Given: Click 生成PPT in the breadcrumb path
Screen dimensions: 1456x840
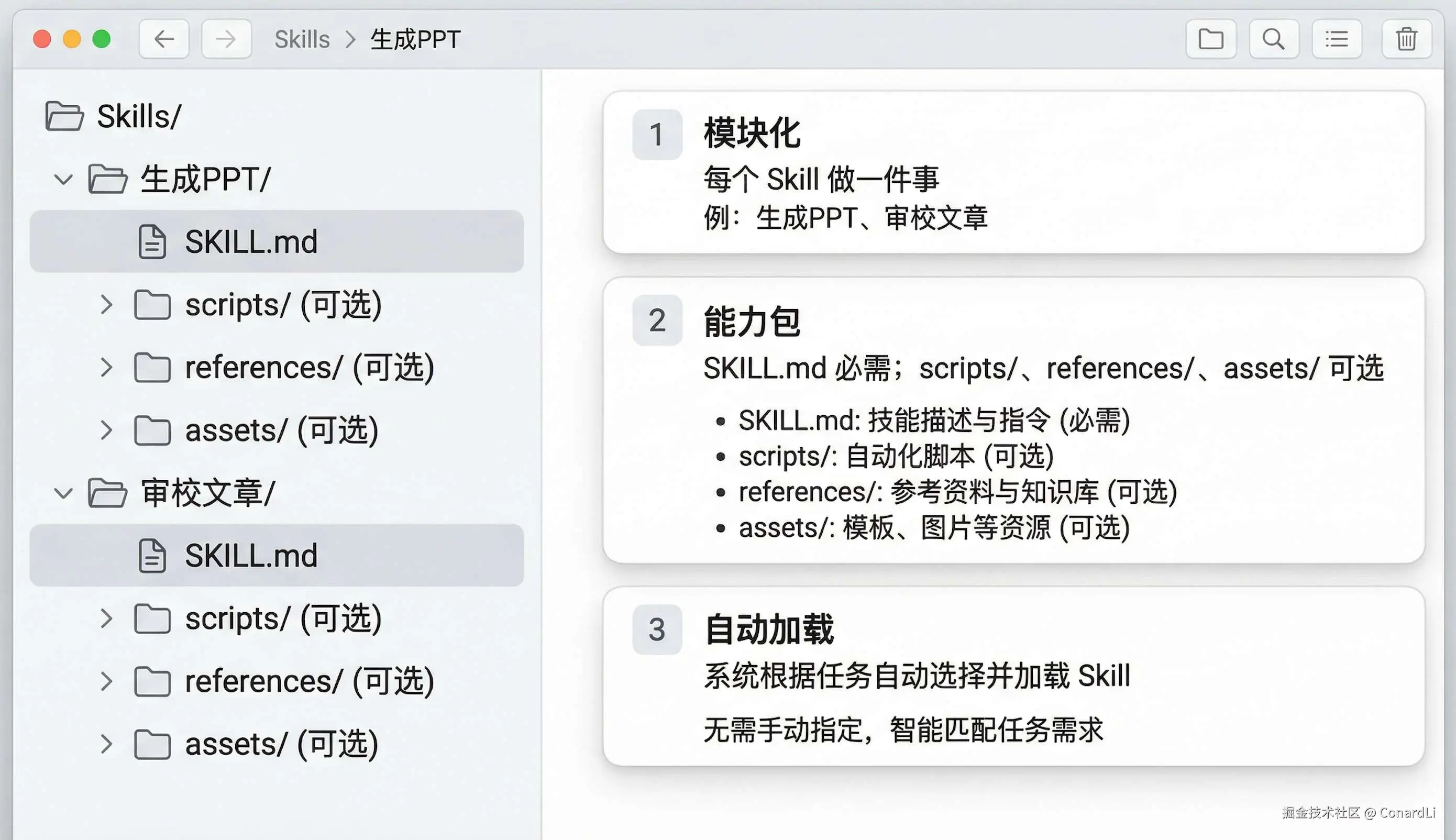Looking at the screenshot, I should 415,39.
